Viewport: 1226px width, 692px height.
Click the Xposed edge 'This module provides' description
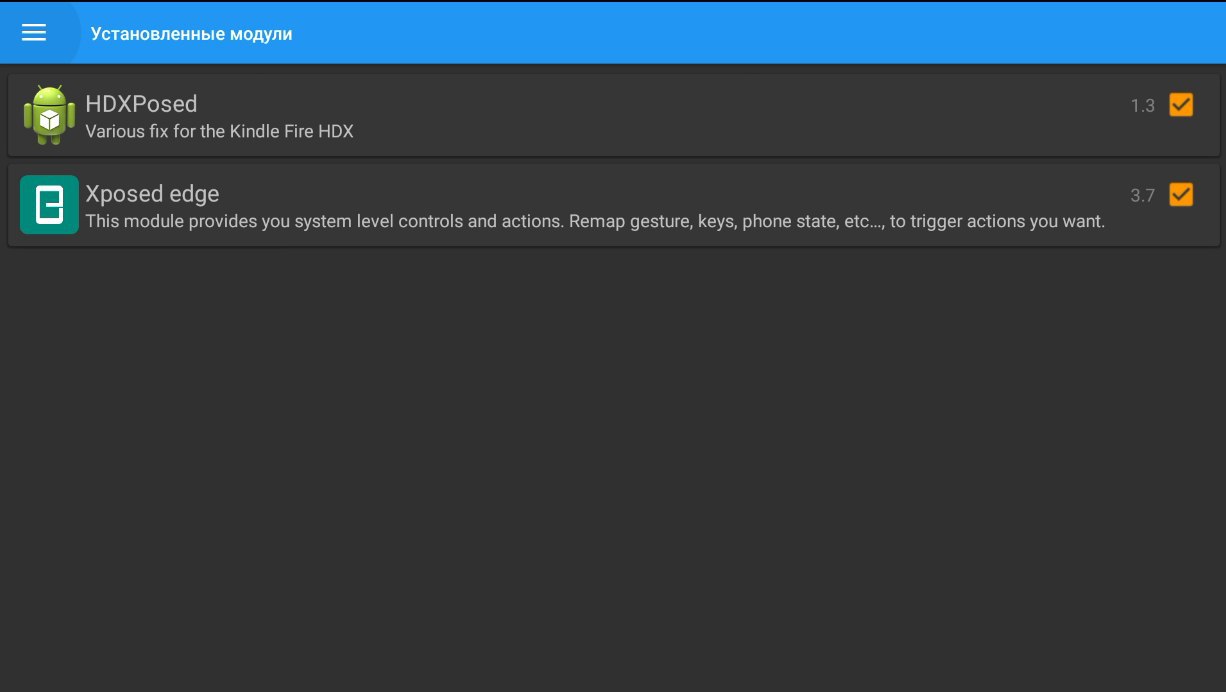[x=595, y=221]
